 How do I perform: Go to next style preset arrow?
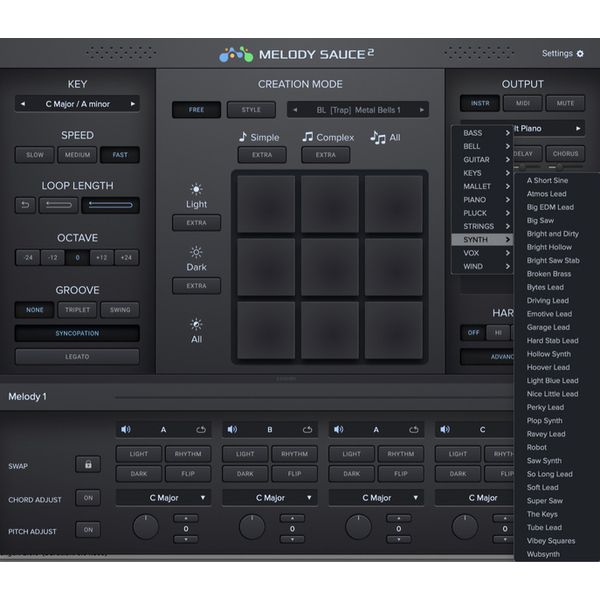422,110
